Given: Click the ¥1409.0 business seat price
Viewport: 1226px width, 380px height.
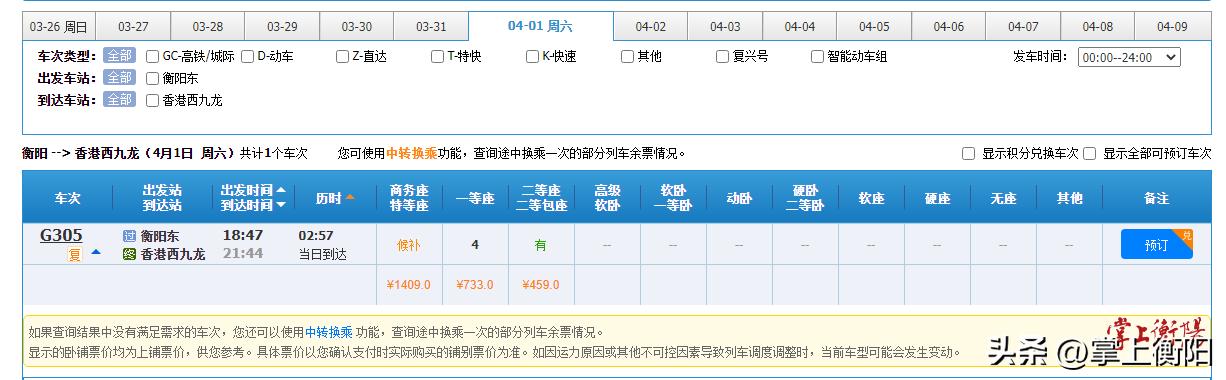Looking at the screenshot, I should (408, 285).
